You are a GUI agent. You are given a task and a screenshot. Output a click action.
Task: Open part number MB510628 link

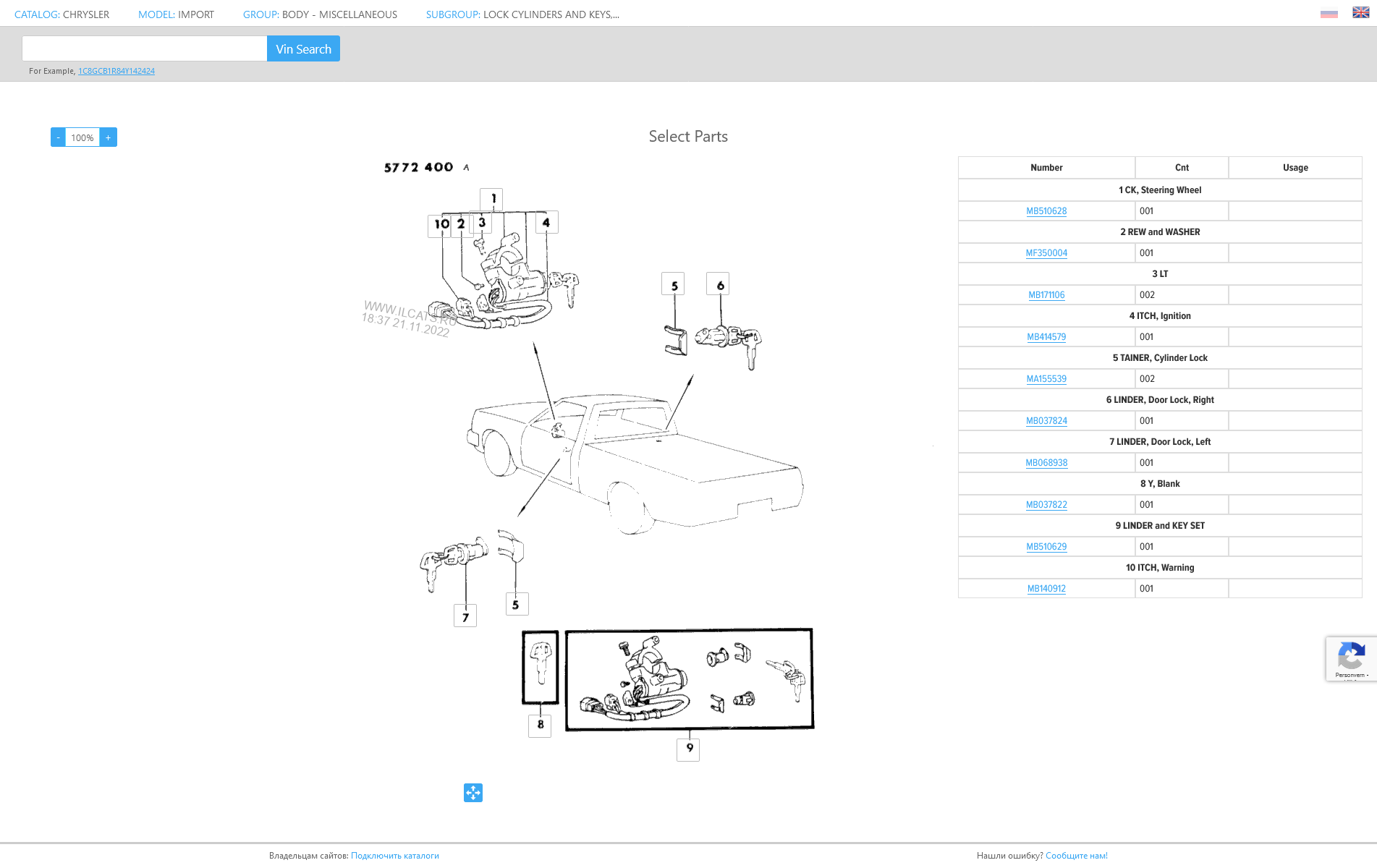click(1046, 211)
